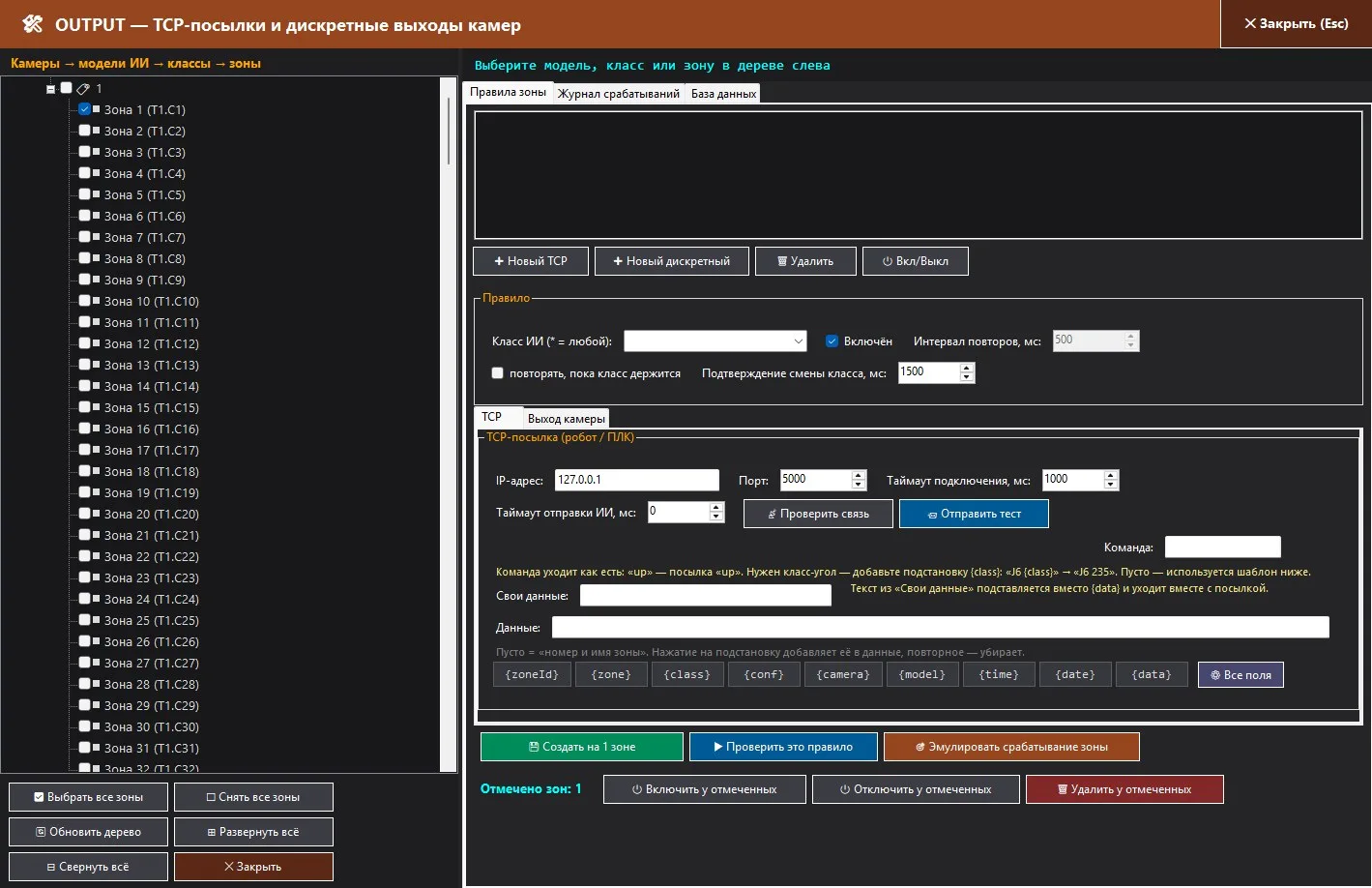This screenshot has width=1372, height=888.
Task: Insert {camera} placeholder
Action: point(843,674)
